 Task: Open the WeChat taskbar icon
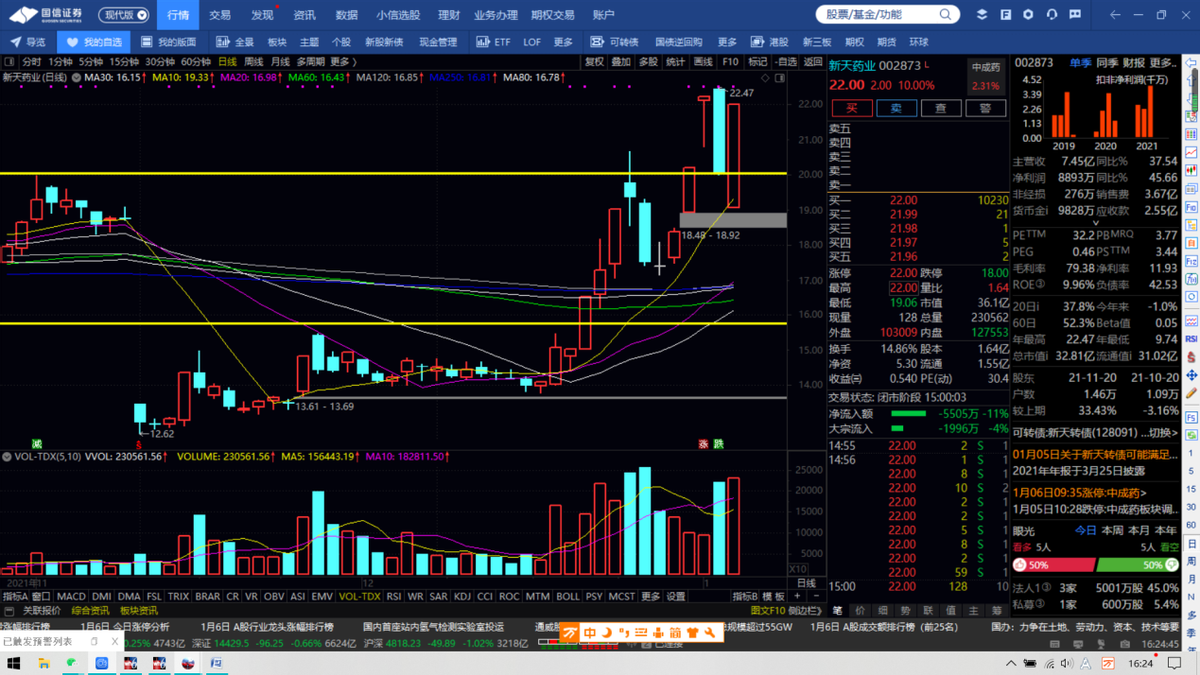72,663
